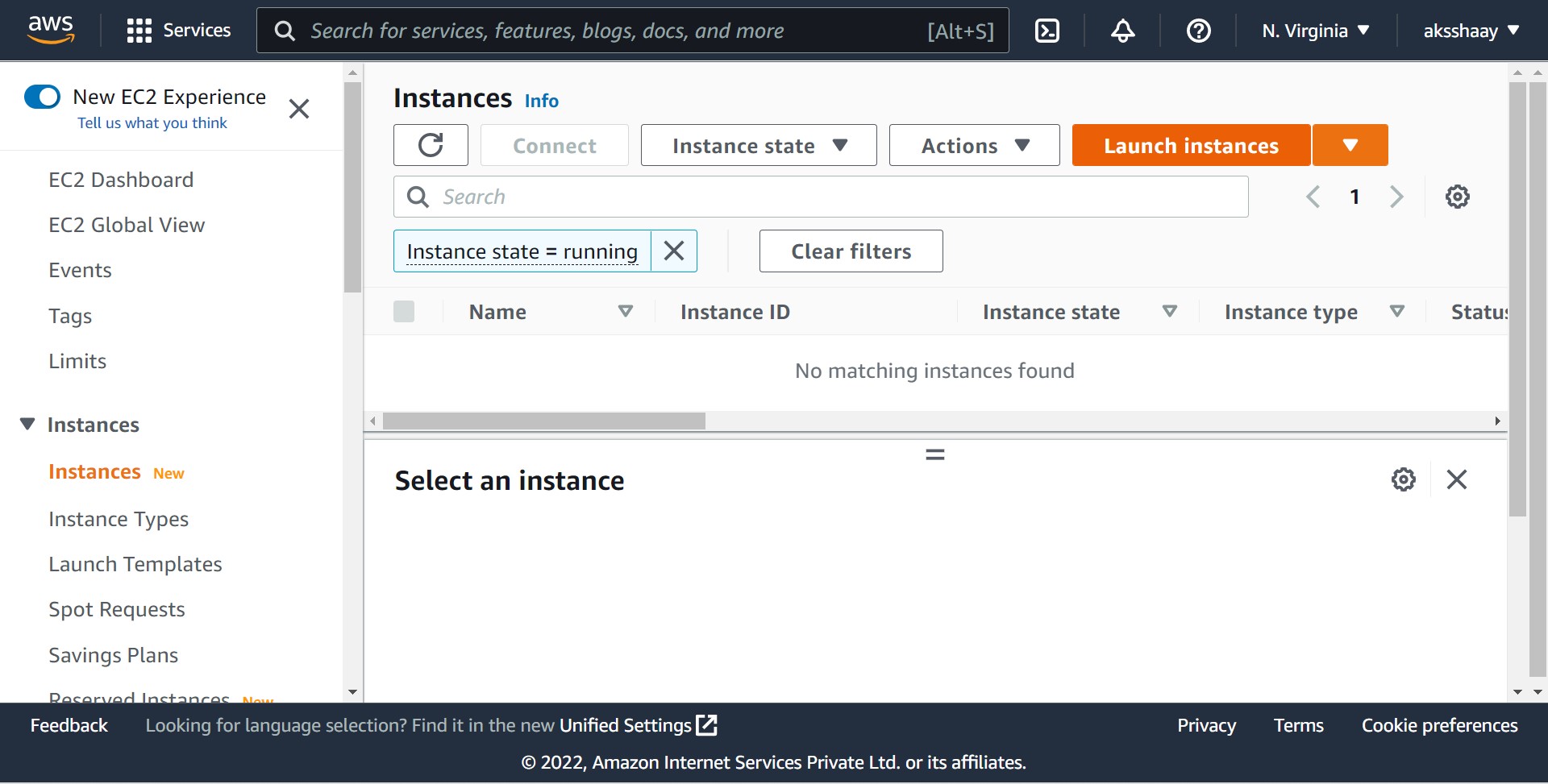Open EC2 Global View in sidebar
1548x784 pixels.
(x=127, y=225)
